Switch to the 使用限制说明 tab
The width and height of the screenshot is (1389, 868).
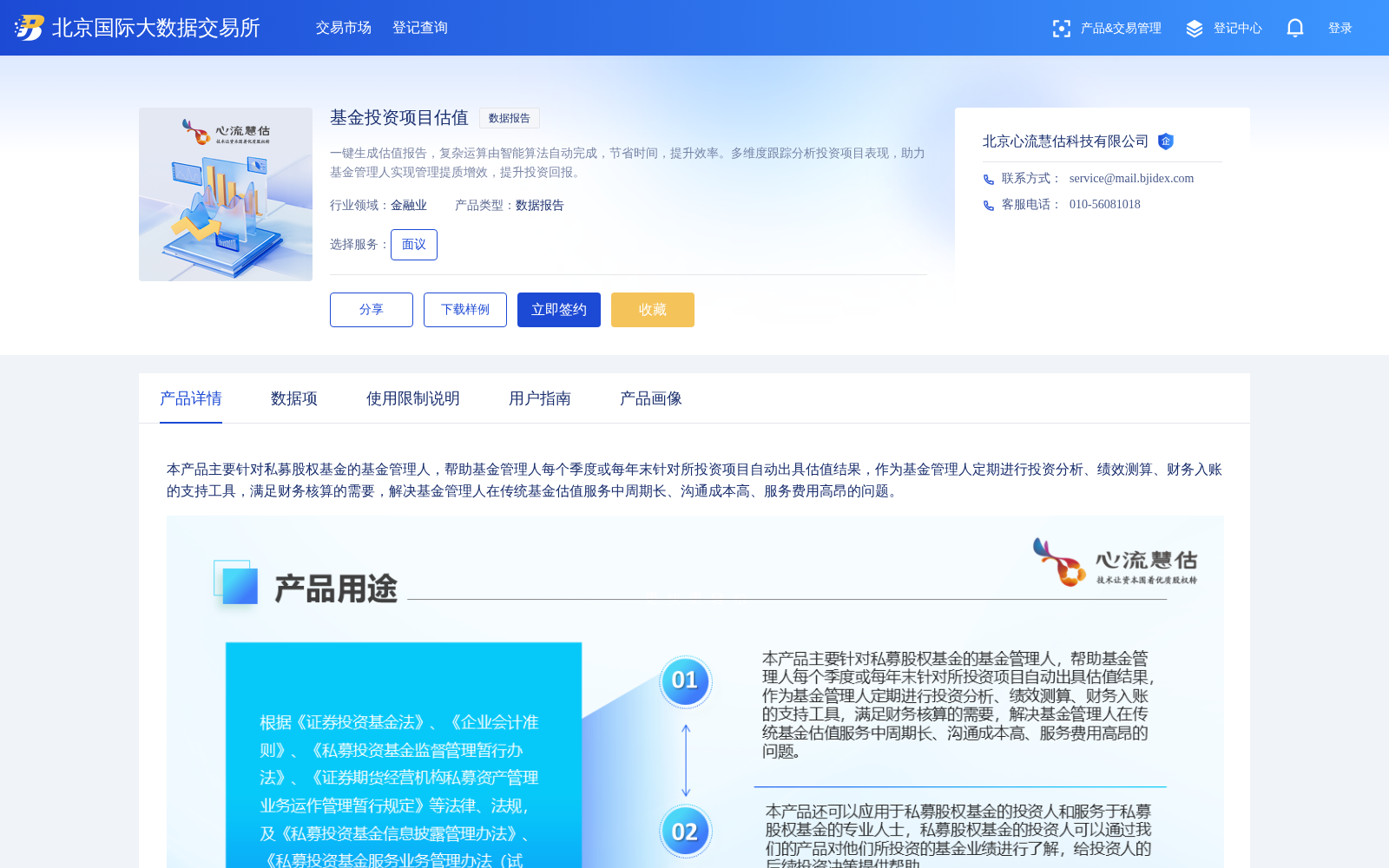tap(413, 398)
